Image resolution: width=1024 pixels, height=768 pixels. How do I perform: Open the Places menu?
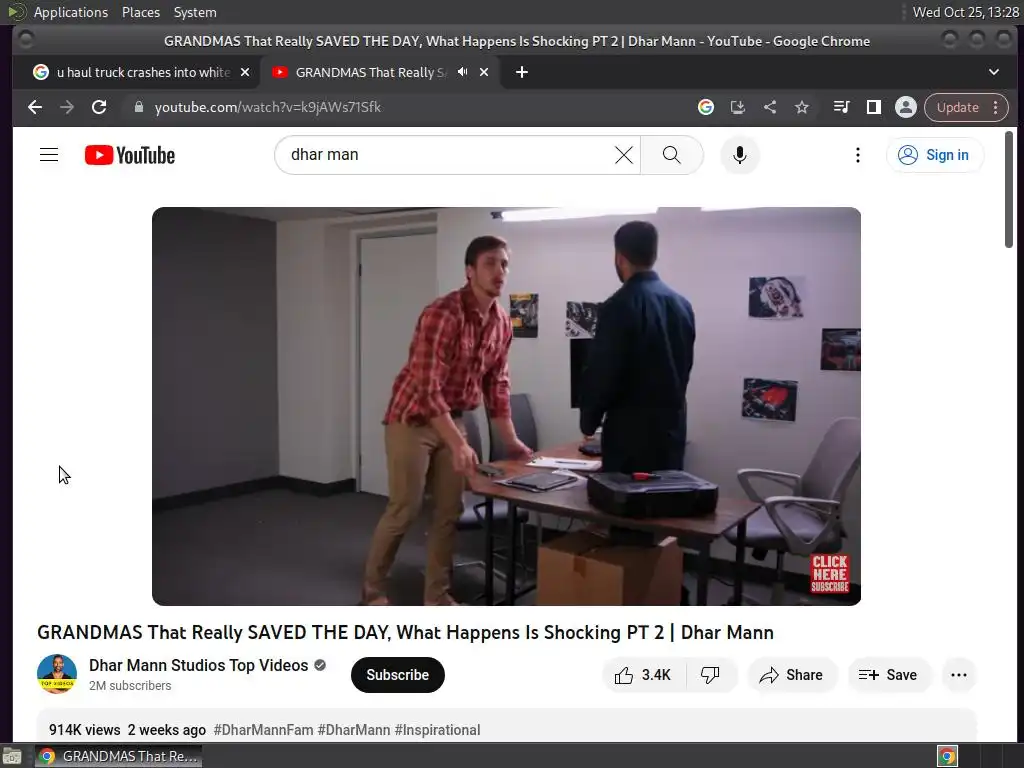coord(140,12)
